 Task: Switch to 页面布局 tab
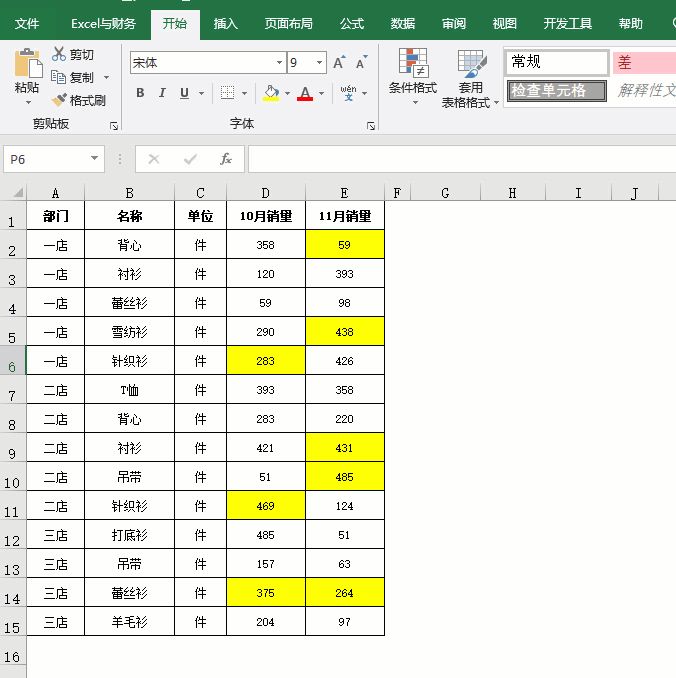[288, 23]
